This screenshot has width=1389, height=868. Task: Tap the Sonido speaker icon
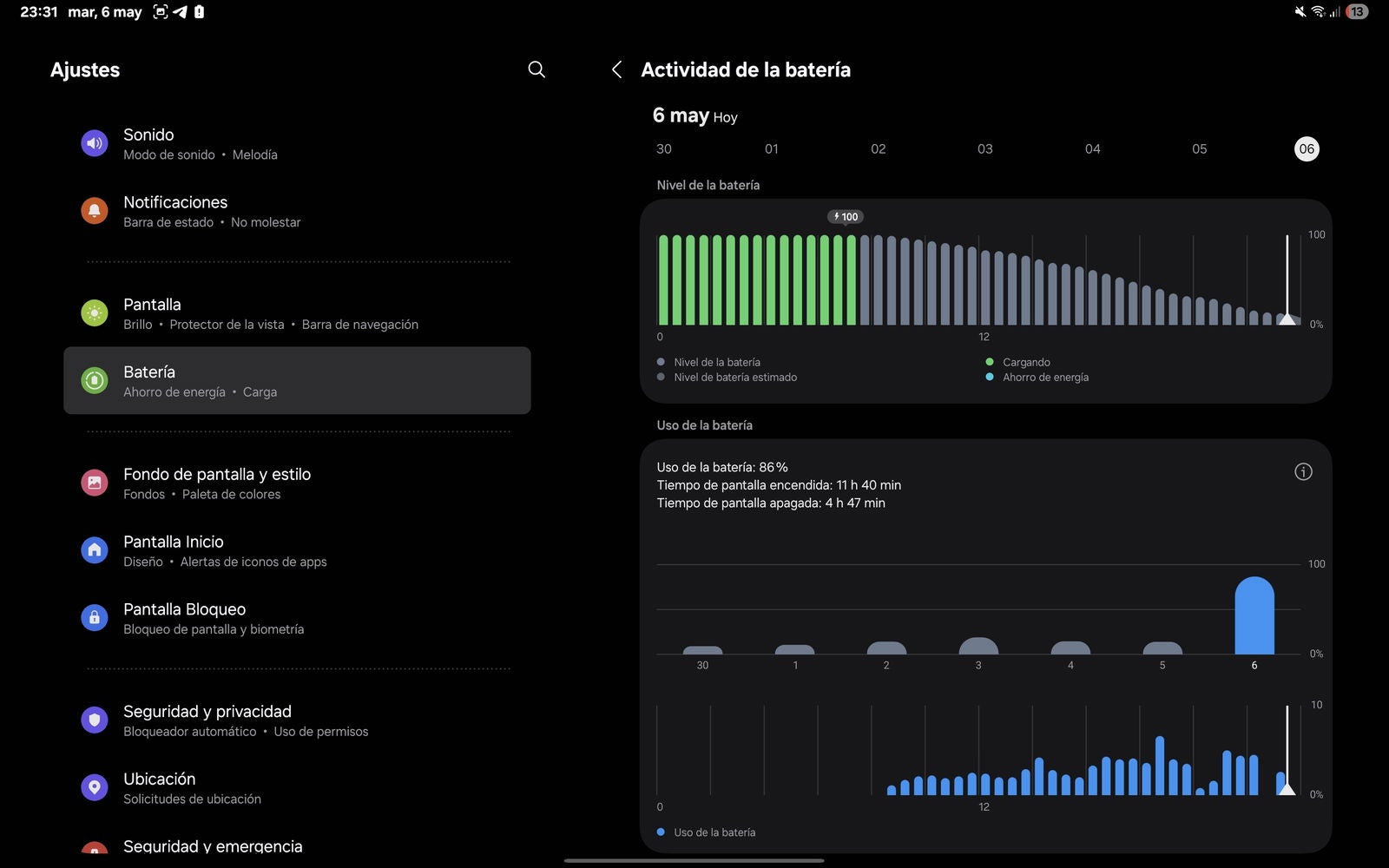click(95, 143)
